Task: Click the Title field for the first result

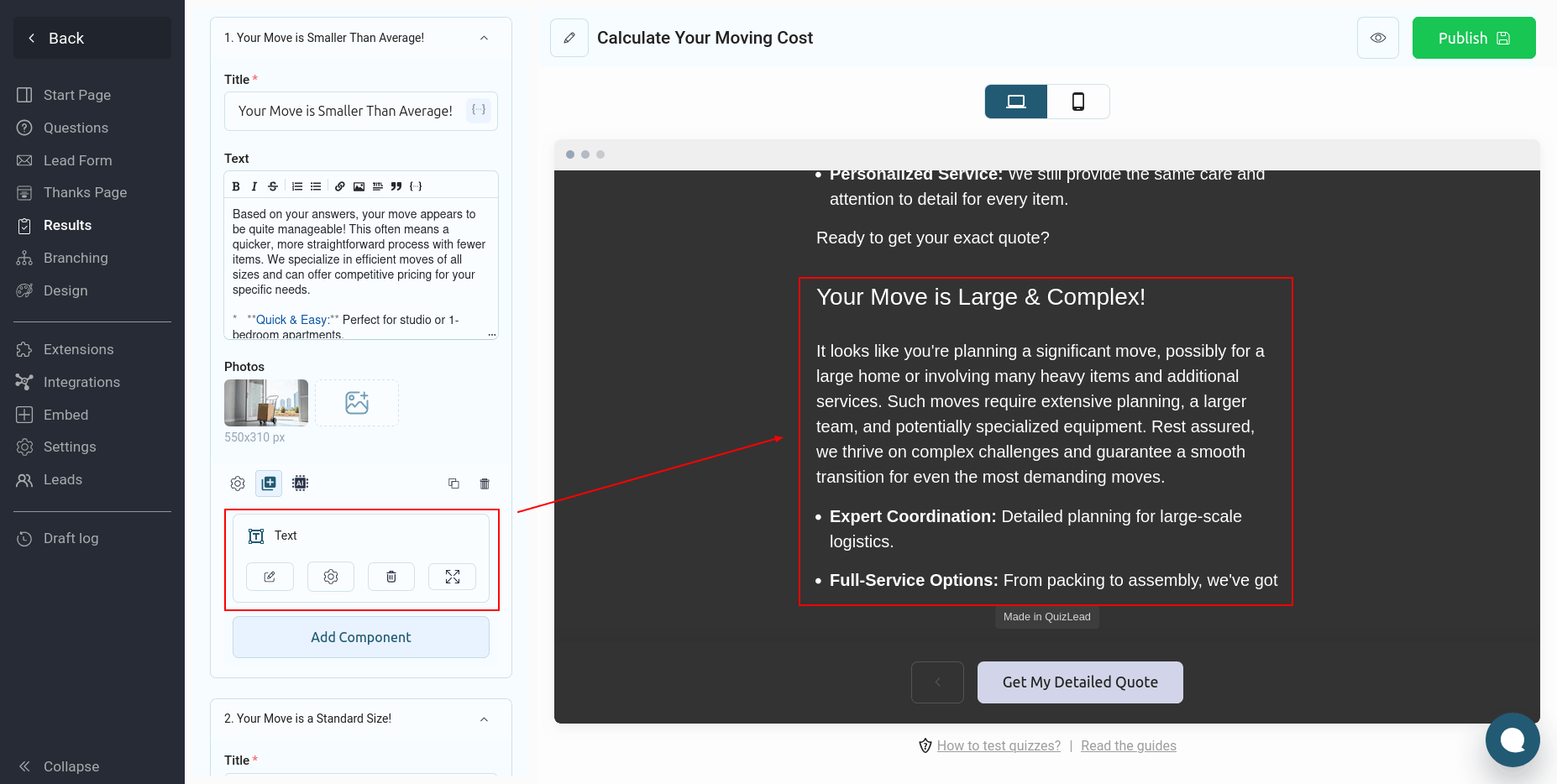Action: [x=345, y=111]
